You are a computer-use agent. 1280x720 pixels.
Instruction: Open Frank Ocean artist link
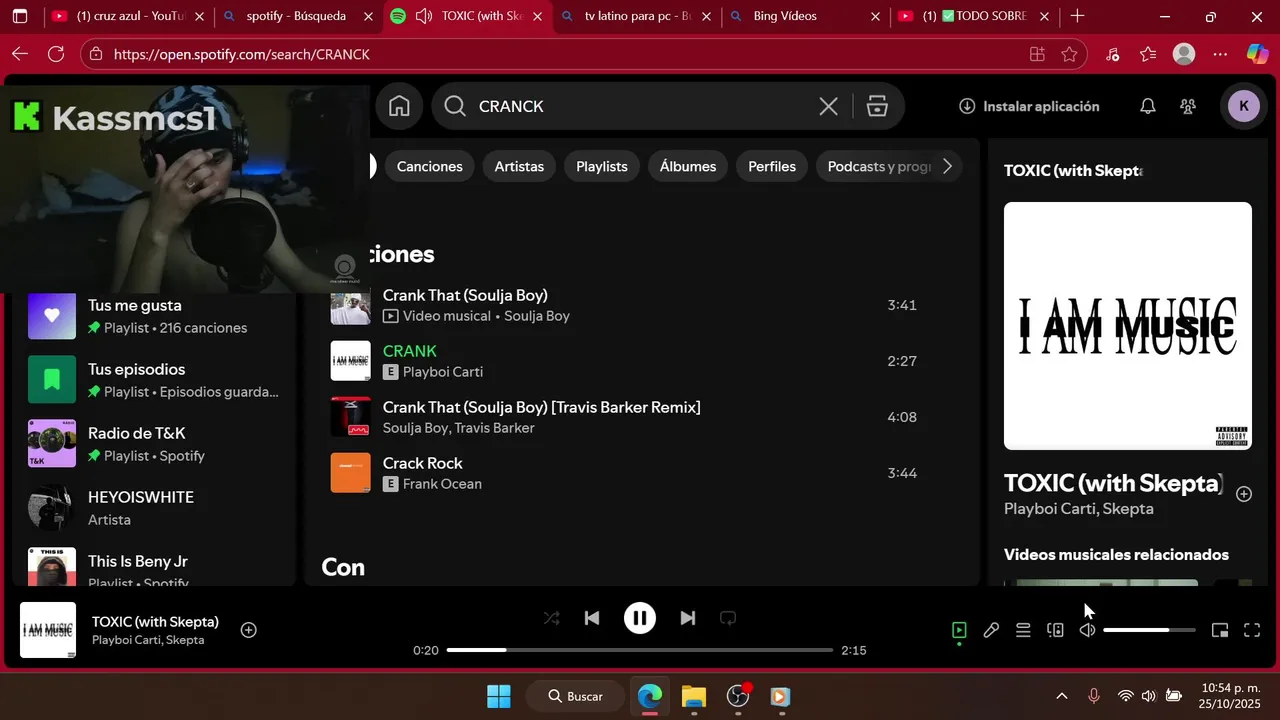click(x=442, y=484)
